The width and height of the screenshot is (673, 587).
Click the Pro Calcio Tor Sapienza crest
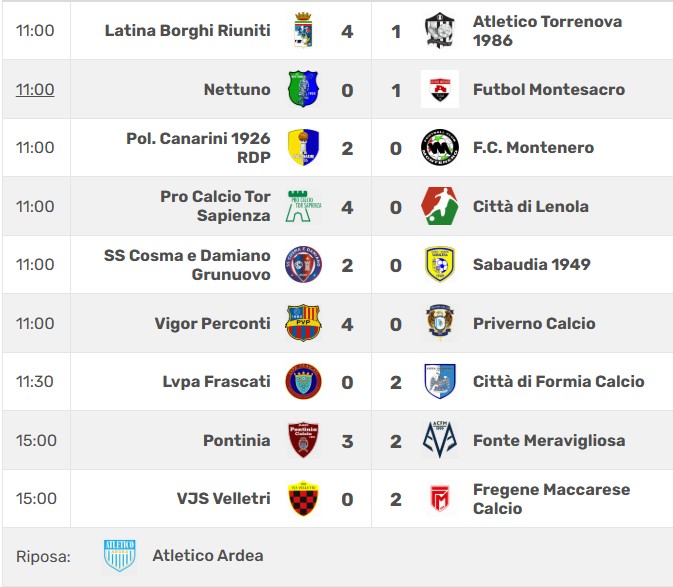[x=303, y=206]
